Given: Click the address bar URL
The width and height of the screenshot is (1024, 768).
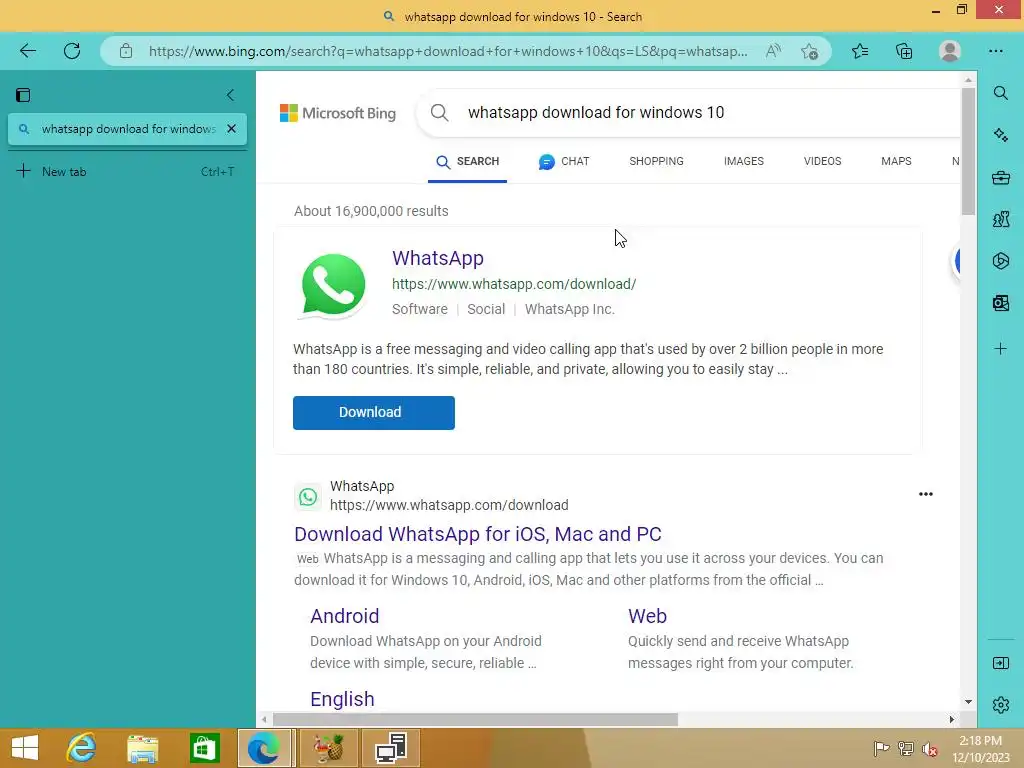Looking at the screenshot, I should coord(447,51).
